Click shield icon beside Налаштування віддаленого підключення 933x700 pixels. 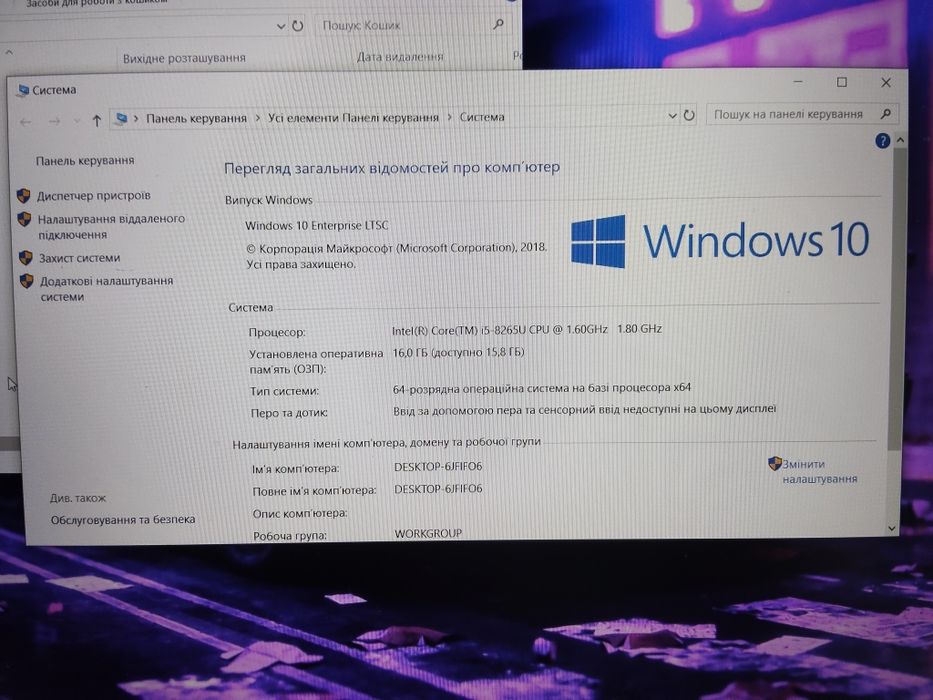click(24, 219)
